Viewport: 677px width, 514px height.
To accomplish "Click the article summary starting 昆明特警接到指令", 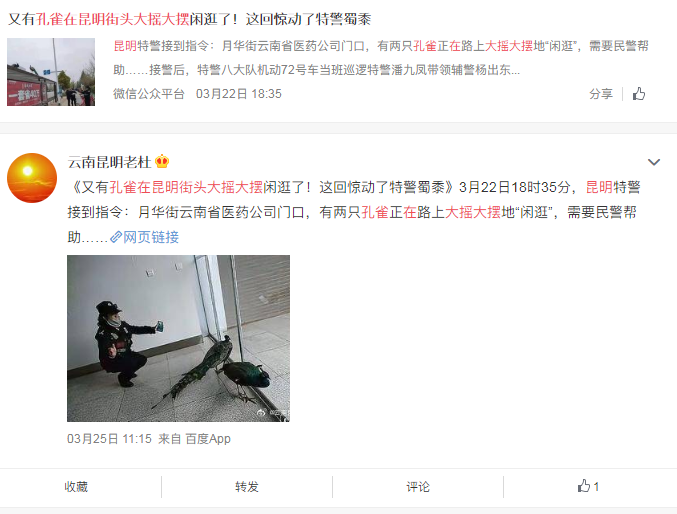I will [381, 58].
